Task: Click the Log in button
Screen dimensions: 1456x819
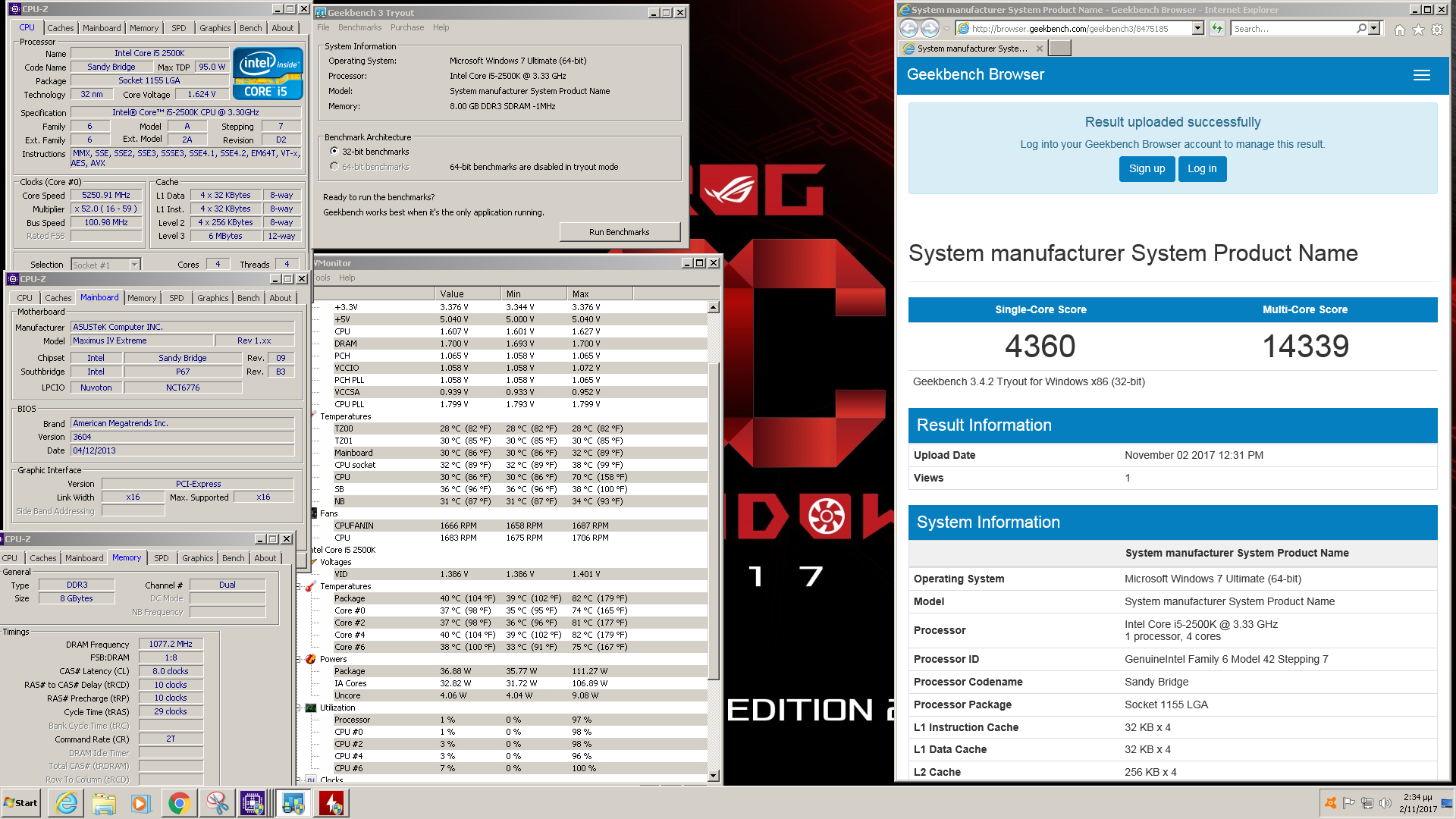Action: click(1202, 169)
